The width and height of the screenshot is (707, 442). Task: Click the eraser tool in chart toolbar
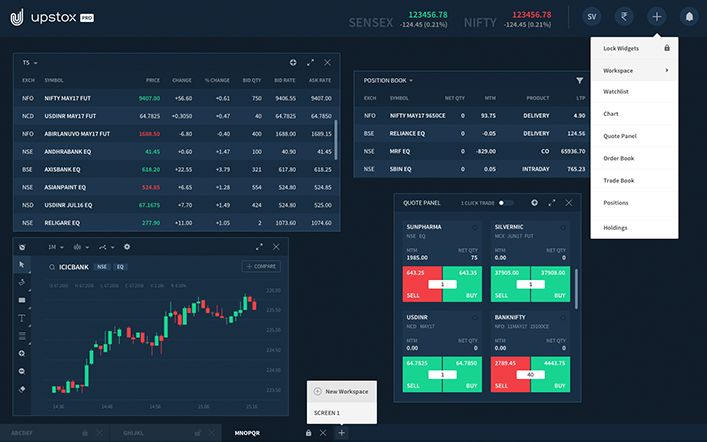22,388
